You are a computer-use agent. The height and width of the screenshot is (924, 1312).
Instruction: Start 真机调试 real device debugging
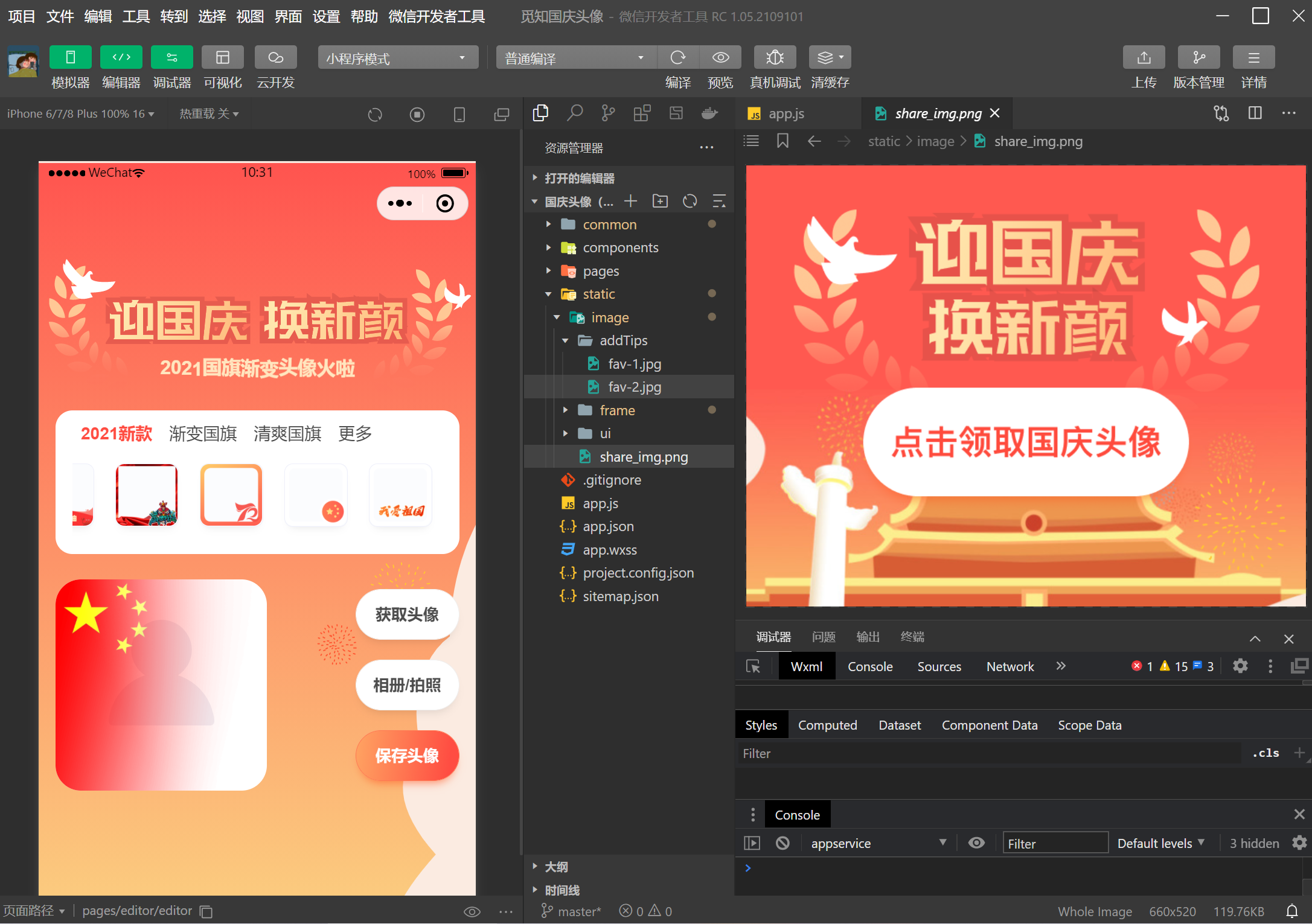coord(775,58)
